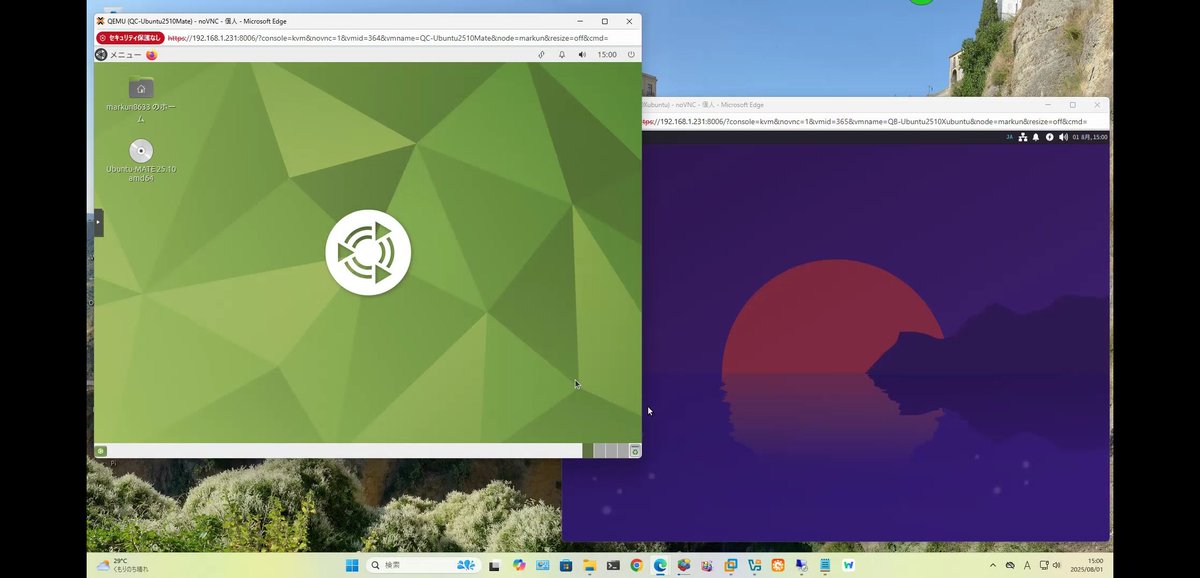The height and width of the screenshot is (578, 1200).
Task: Click the Mate window address bar URL
Action: pyautogui.click(x=388, y=38)
